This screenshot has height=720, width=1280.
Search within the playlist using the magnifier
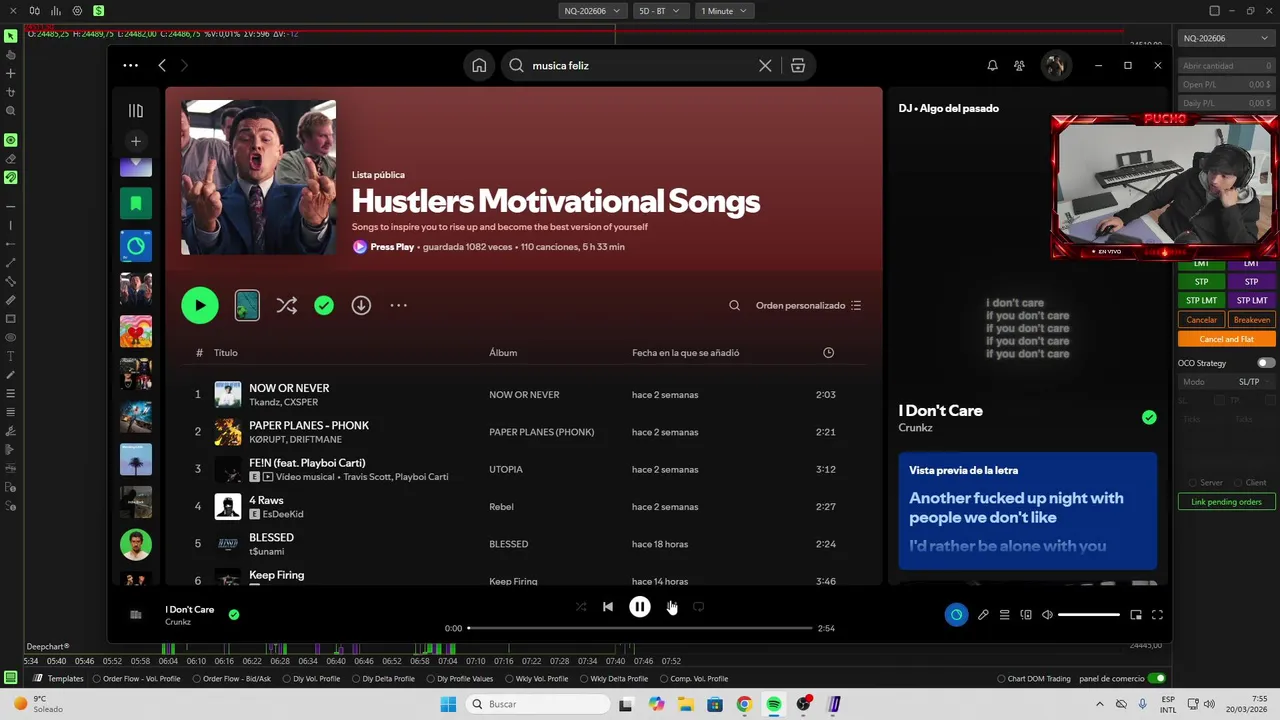735,305
